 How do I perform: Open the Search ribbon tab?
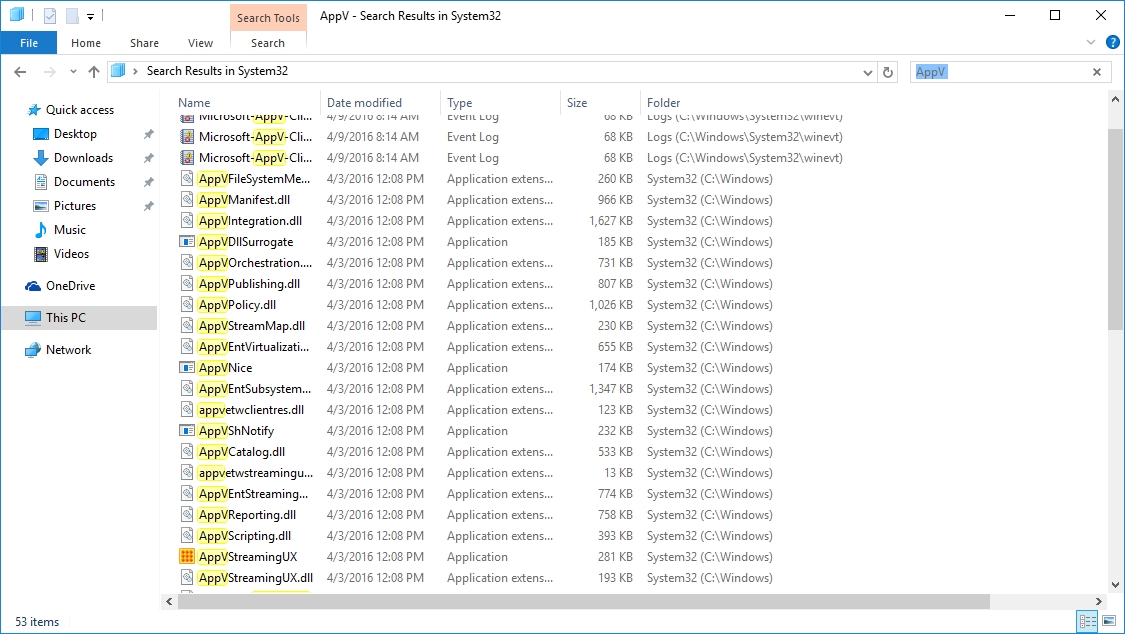click(x=268, y=43)
